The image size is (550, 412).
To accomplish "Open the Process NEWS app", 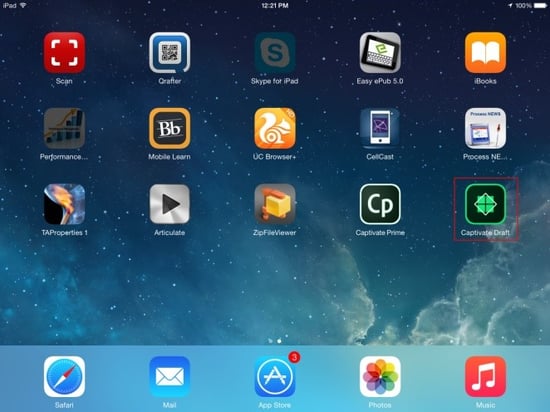I will 485,128.
